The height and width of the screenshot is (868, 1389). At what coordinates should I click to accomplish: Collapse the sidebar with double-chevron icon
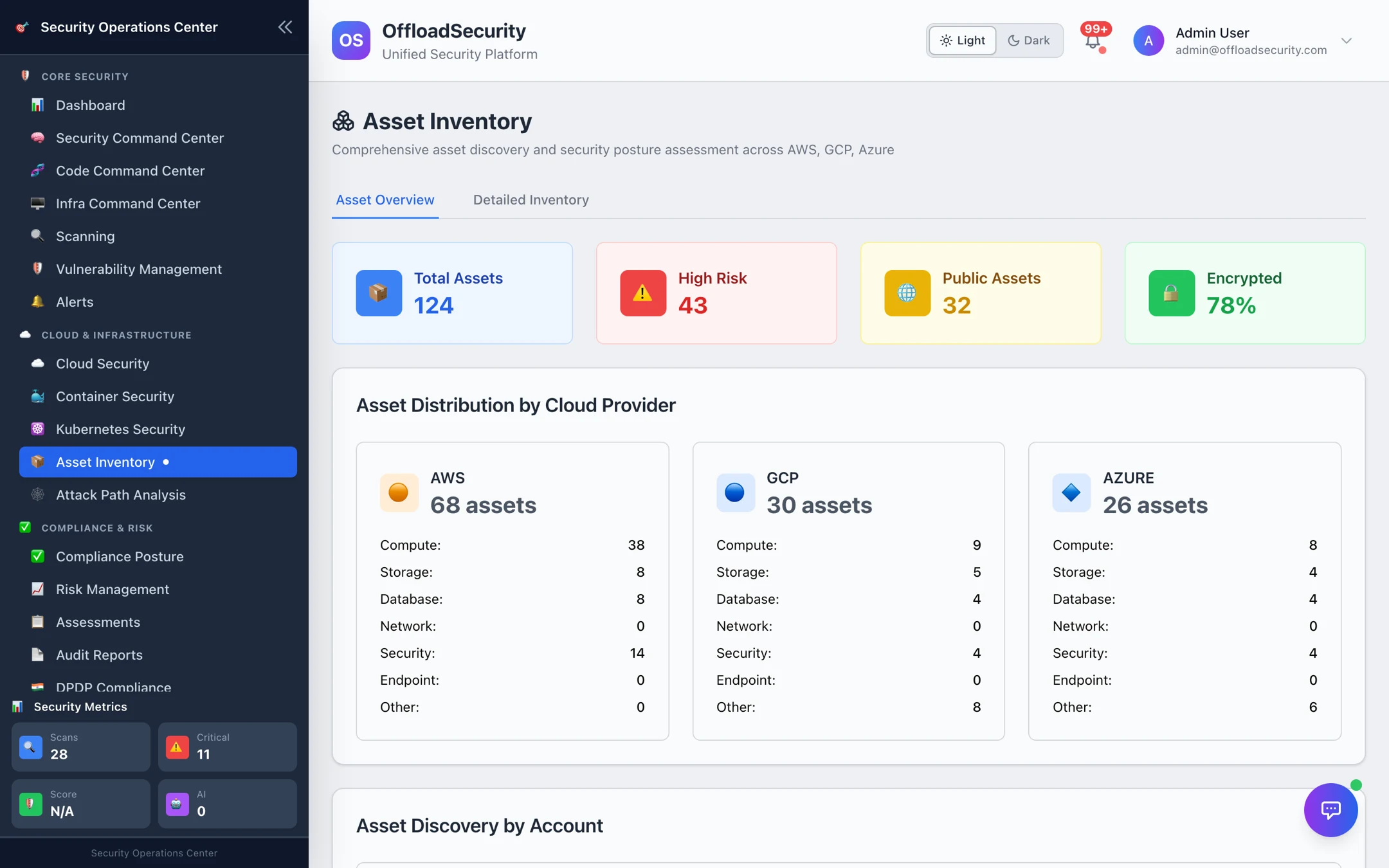[x=285, y=27]
